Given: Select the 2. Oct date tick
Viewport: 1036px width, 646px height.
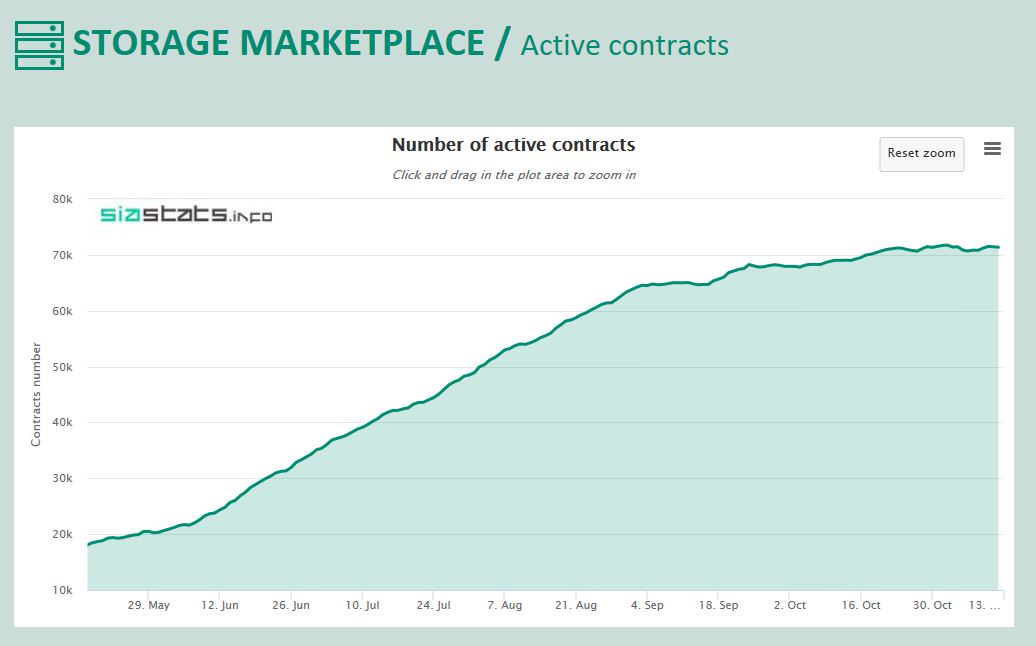Looking at the screenshot, I should (790, 605).
